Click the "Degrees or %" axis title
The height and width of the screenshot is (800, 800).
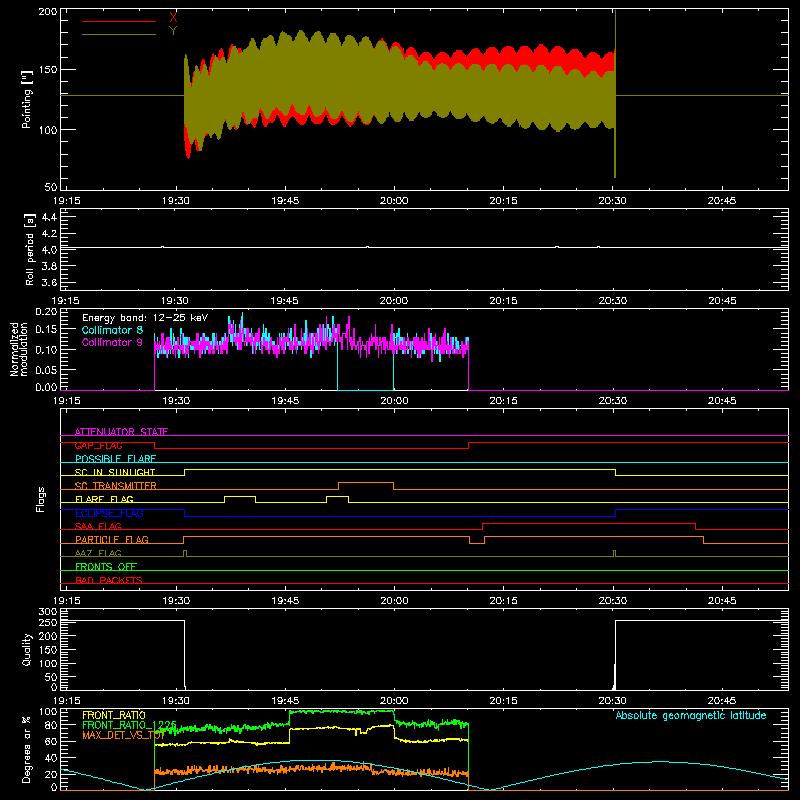click(27, 749)
